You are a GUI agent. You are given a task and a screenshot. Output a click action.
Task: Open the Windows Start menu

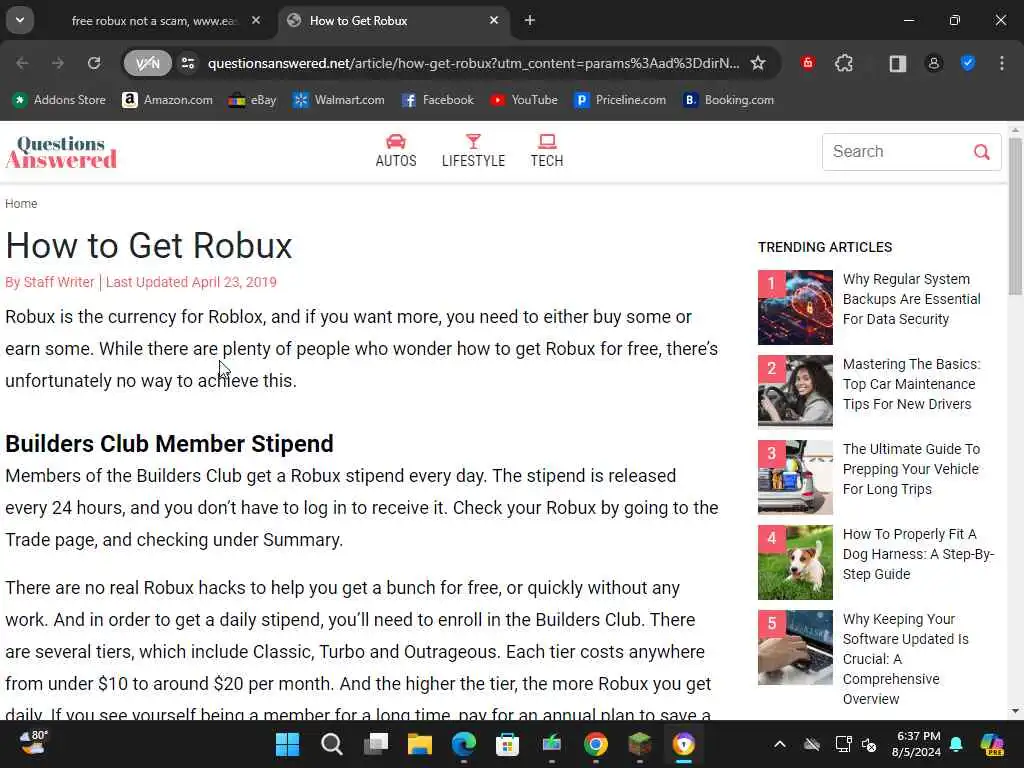tap(287, 744)
